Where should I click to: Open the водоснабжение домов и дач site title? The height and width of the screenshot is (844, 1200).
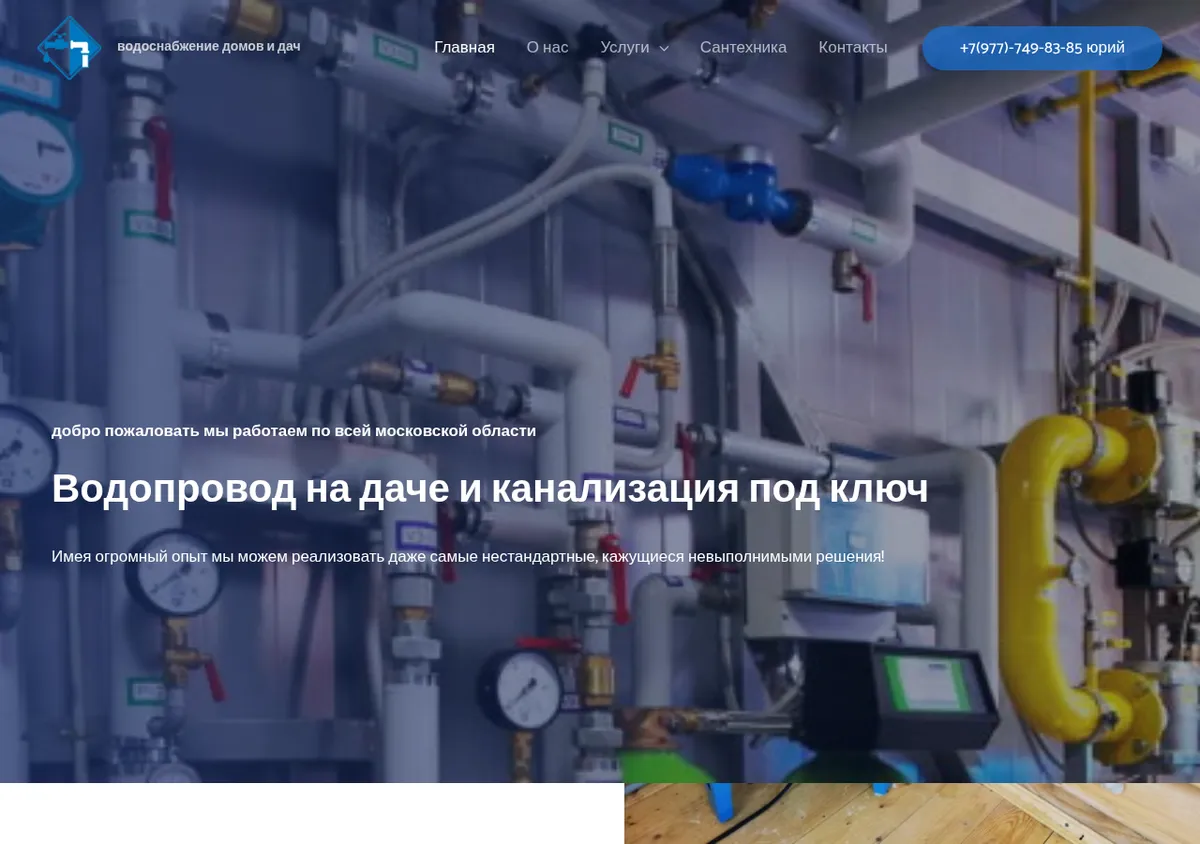point(209,46)
